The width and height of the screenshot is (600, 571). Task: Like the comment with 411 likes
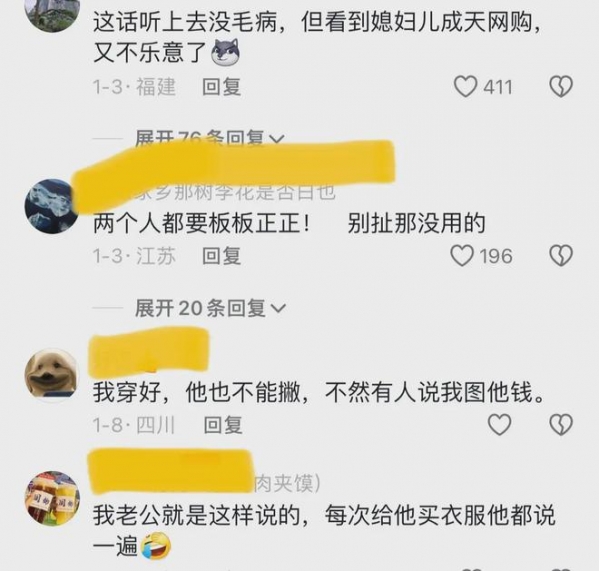[465, 86]
